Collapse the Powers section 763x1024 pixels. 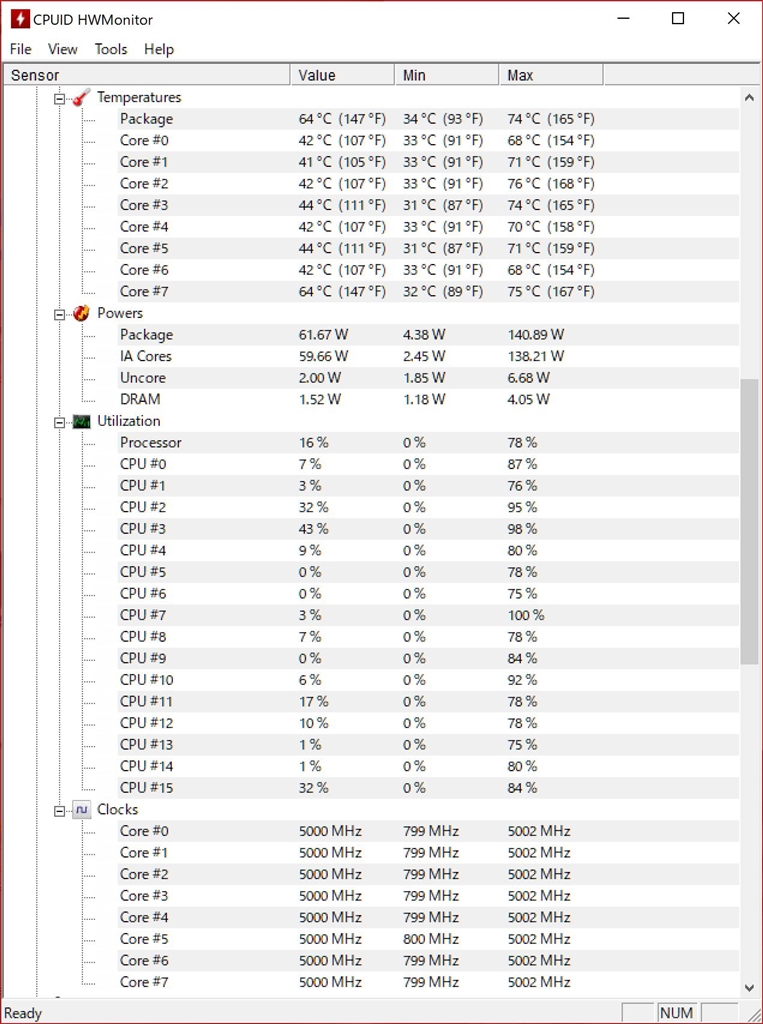(59, 314)
